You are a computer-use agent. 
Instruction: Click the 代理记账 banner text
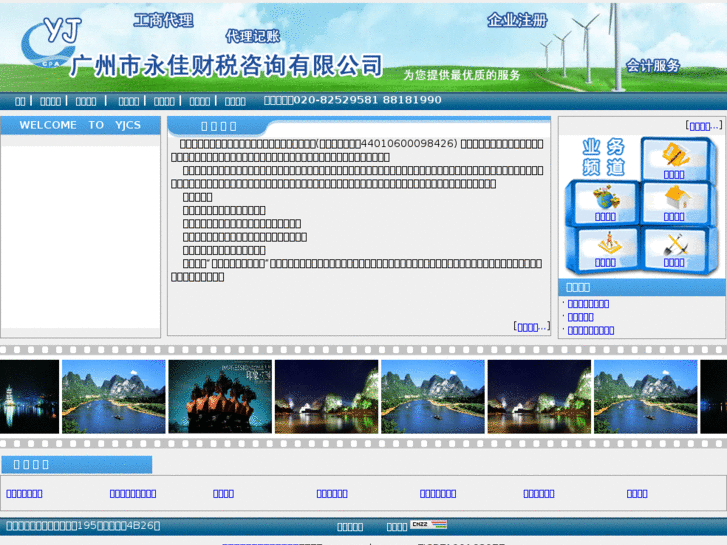point(253,36)
